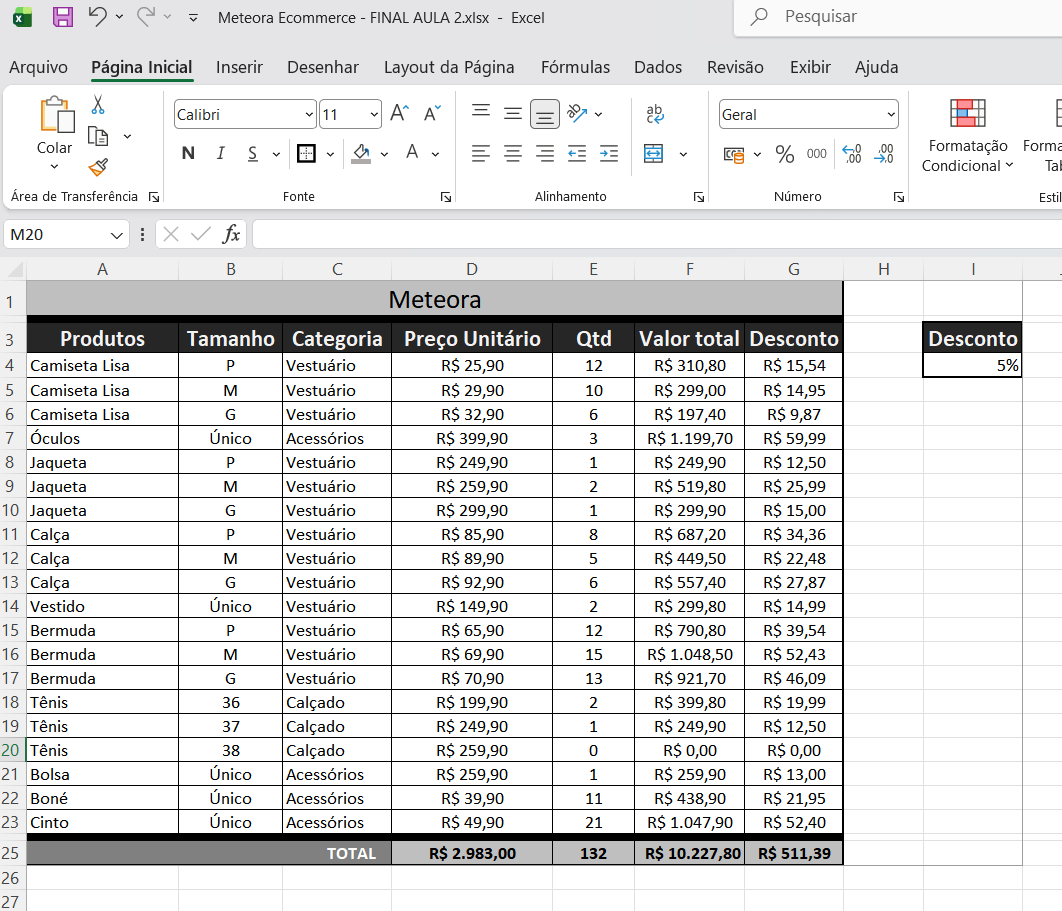This screenshot has width=1062, height=911.
Task: Switch to the Inserir tab
Action: click(x=239, y=67)
